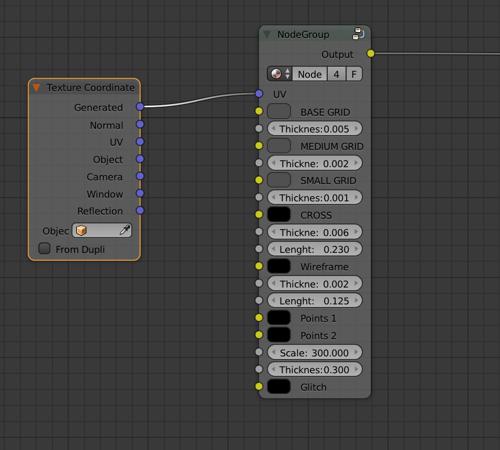Click the Camera output socket
The width and height of the screenshot is (500, 450).
point(140,176)
